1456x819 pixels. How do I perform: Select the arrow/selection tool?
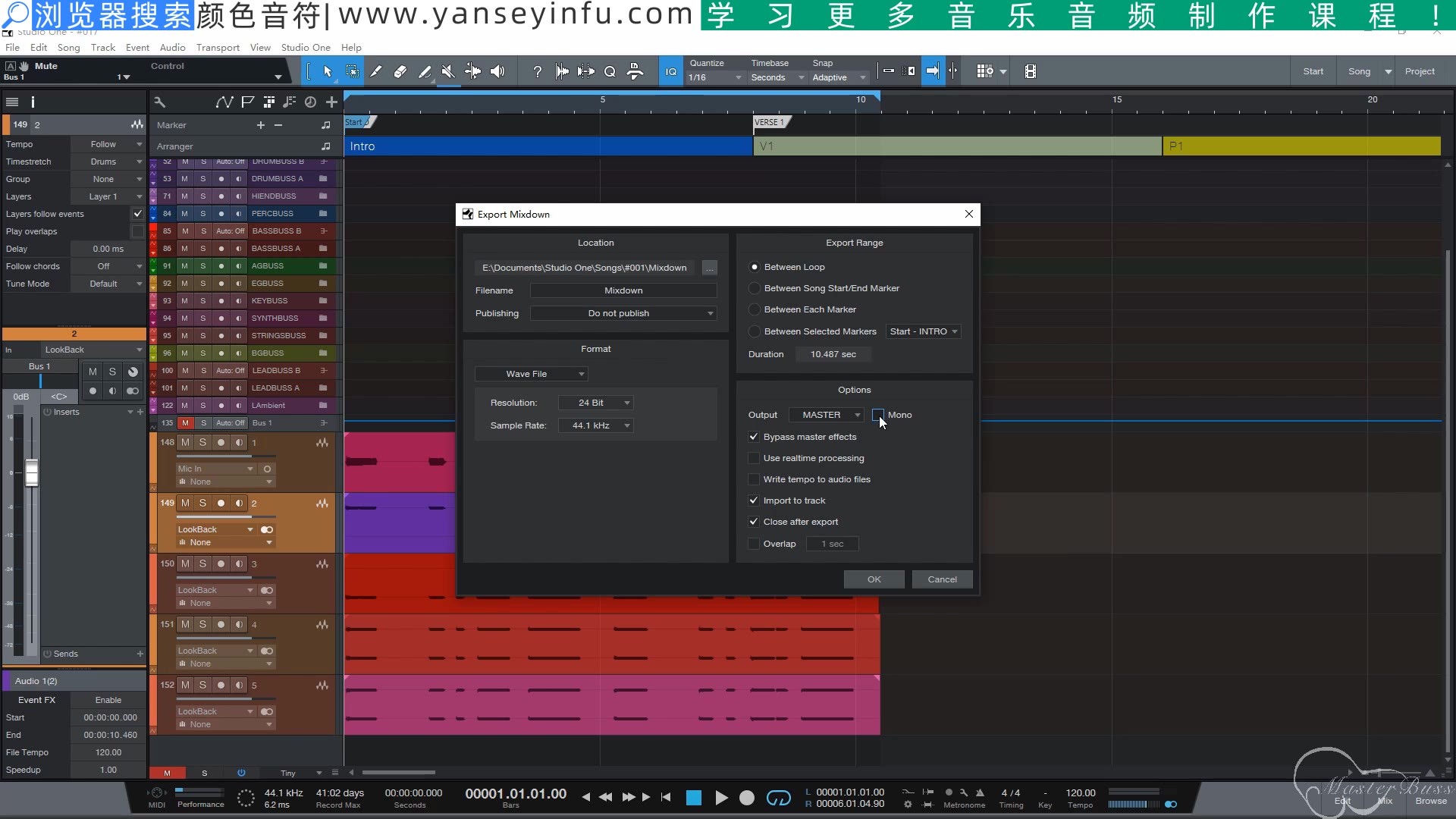(x=326, y=70)
